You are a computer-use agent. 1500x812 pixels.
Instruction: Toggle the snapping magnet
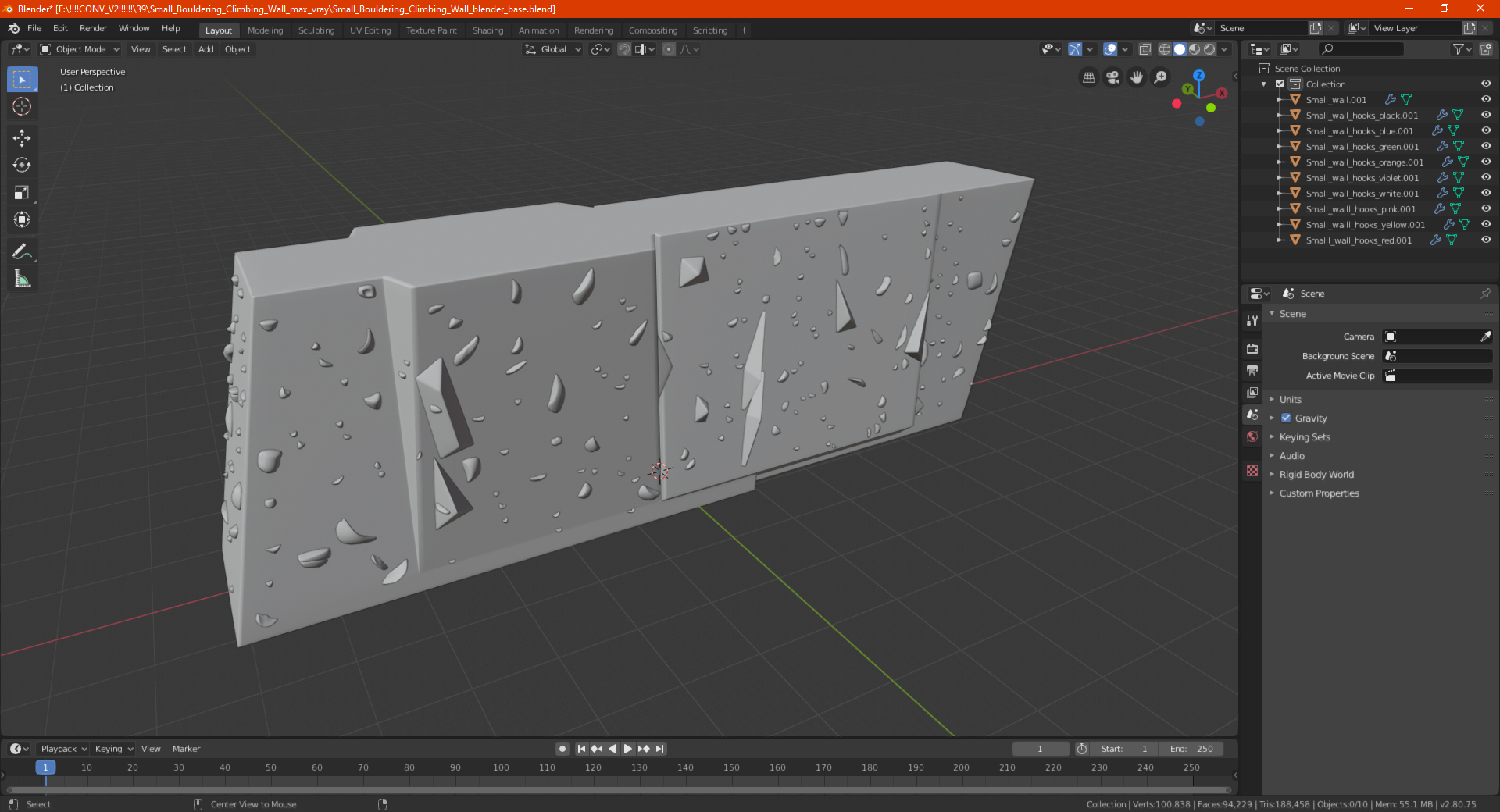(624, 49)
